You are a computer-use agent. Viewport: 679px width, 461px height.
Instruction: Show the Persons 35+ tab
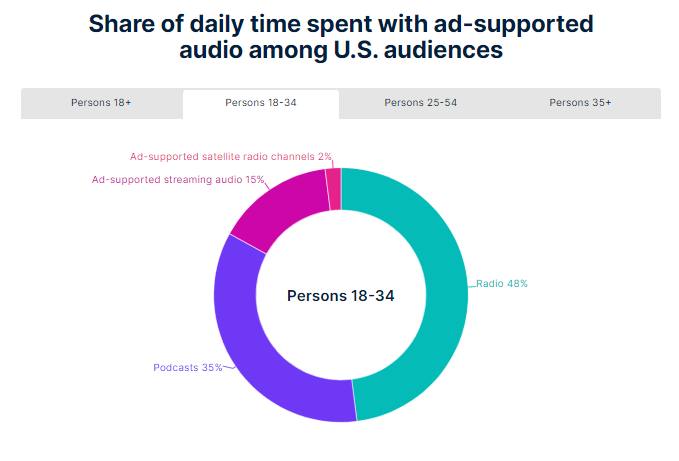pos(580,103)
